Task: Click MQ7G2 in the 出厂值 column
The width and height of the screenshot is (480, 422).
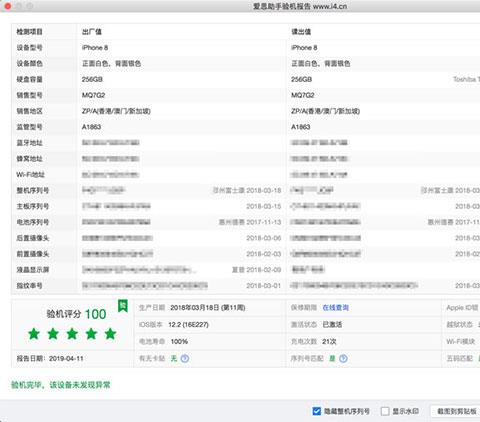Action: tap(94, 95)
